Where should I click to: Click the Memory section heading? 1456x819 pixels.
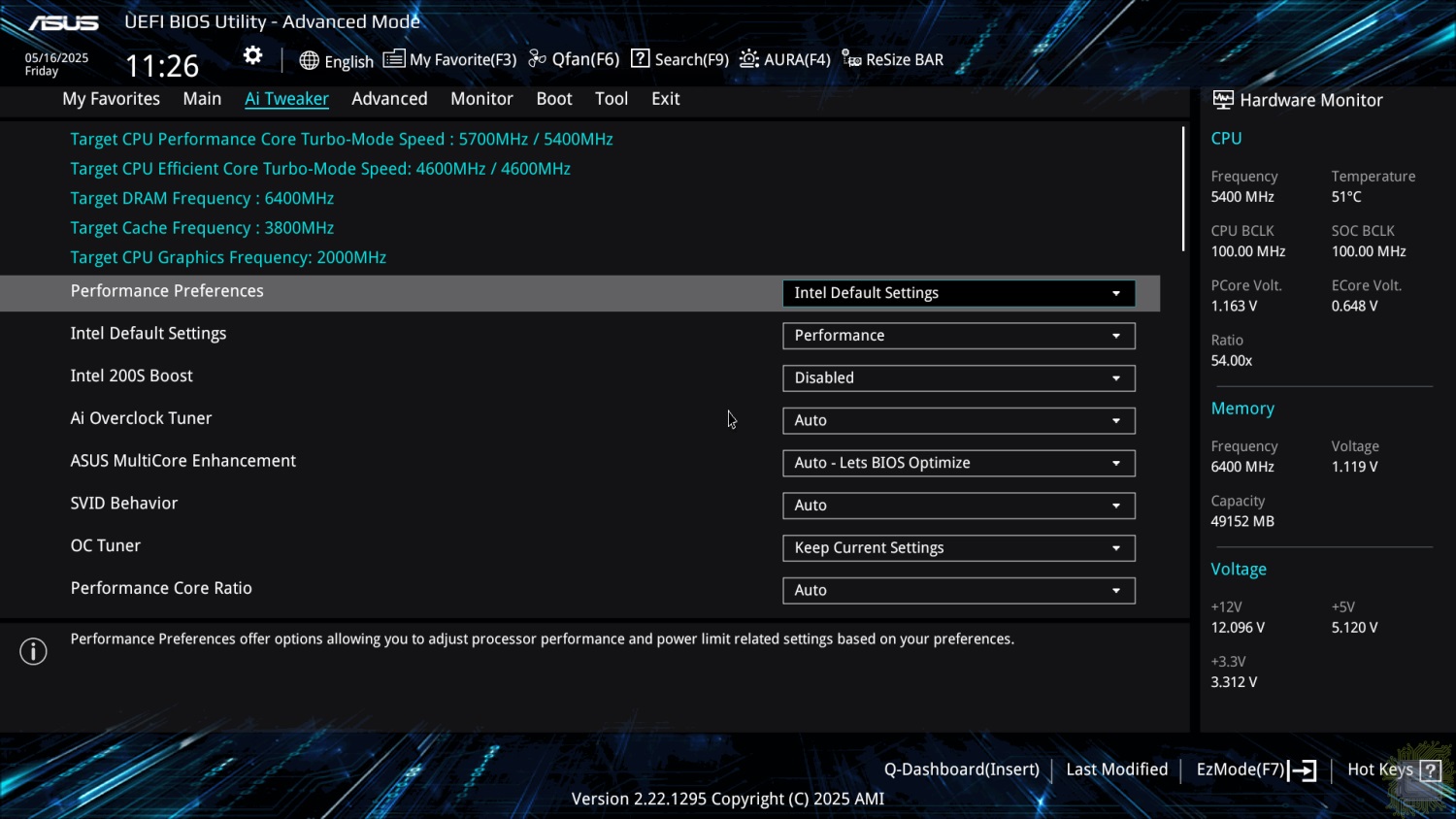click(x=1242, y=409)
